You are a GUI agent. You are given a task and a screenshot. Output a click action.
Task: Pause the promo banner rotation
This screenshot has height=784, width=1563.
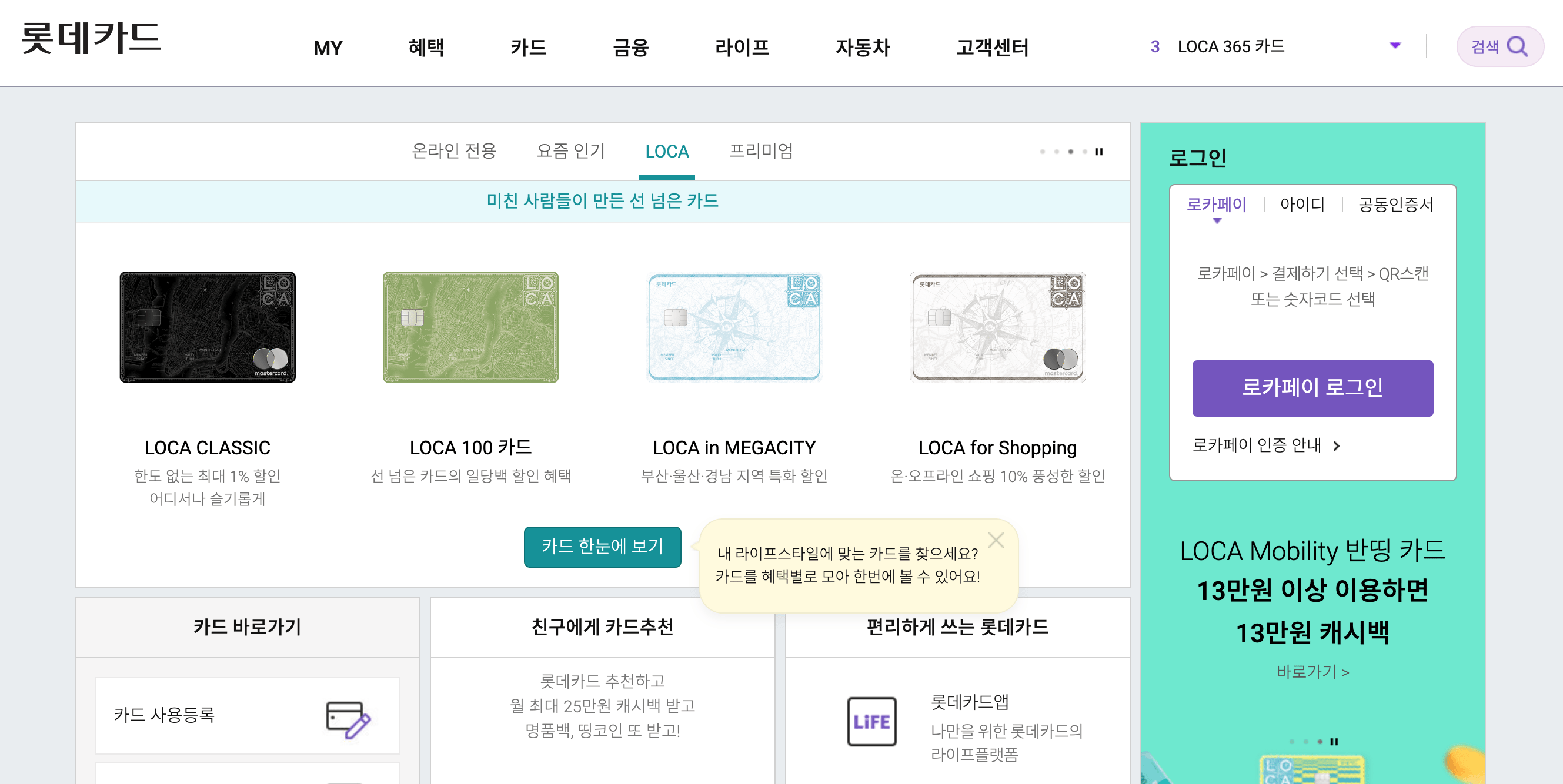[x=1334, y=742]
